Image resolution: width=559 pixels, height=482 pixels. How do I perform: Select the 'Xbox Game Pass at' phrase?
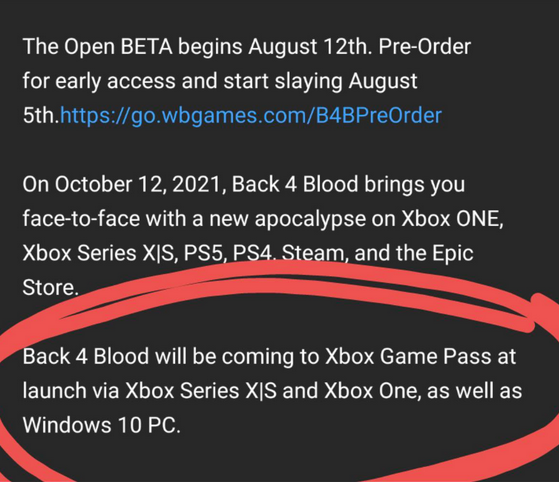point(421,357)
